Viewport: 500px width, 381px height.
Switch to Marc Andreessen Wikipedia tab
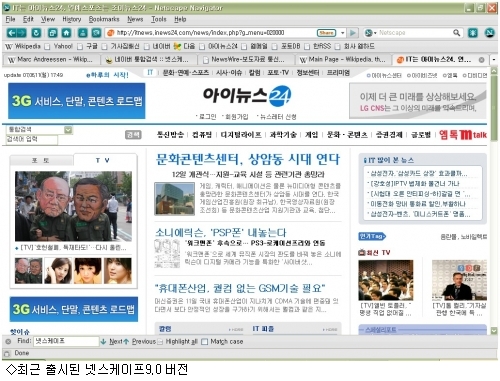[x=53, y=60]
